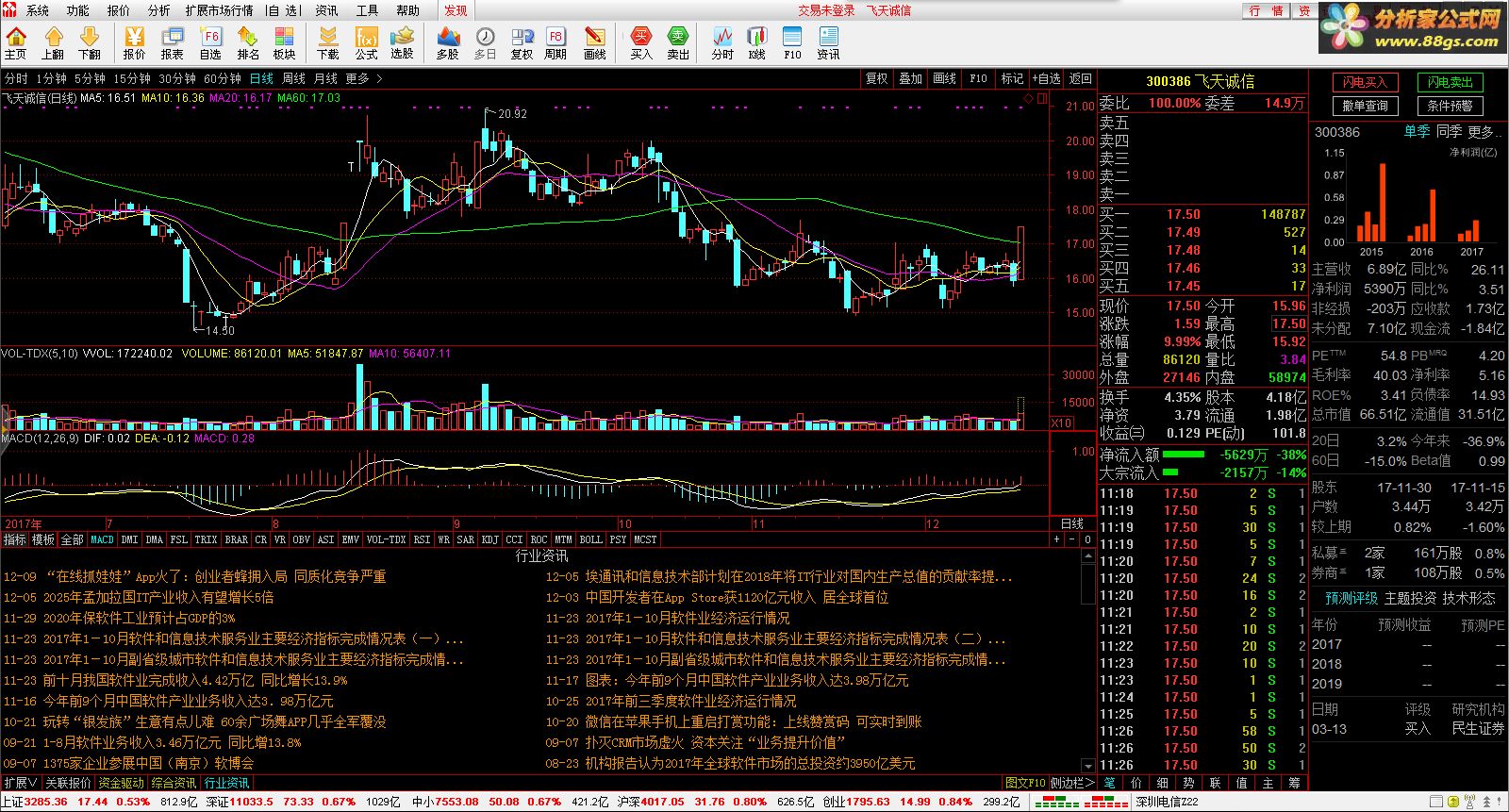Screen dimensions: 1509x812
Task: Select the 画线 drawing tool icon
Action: [595, 43]
